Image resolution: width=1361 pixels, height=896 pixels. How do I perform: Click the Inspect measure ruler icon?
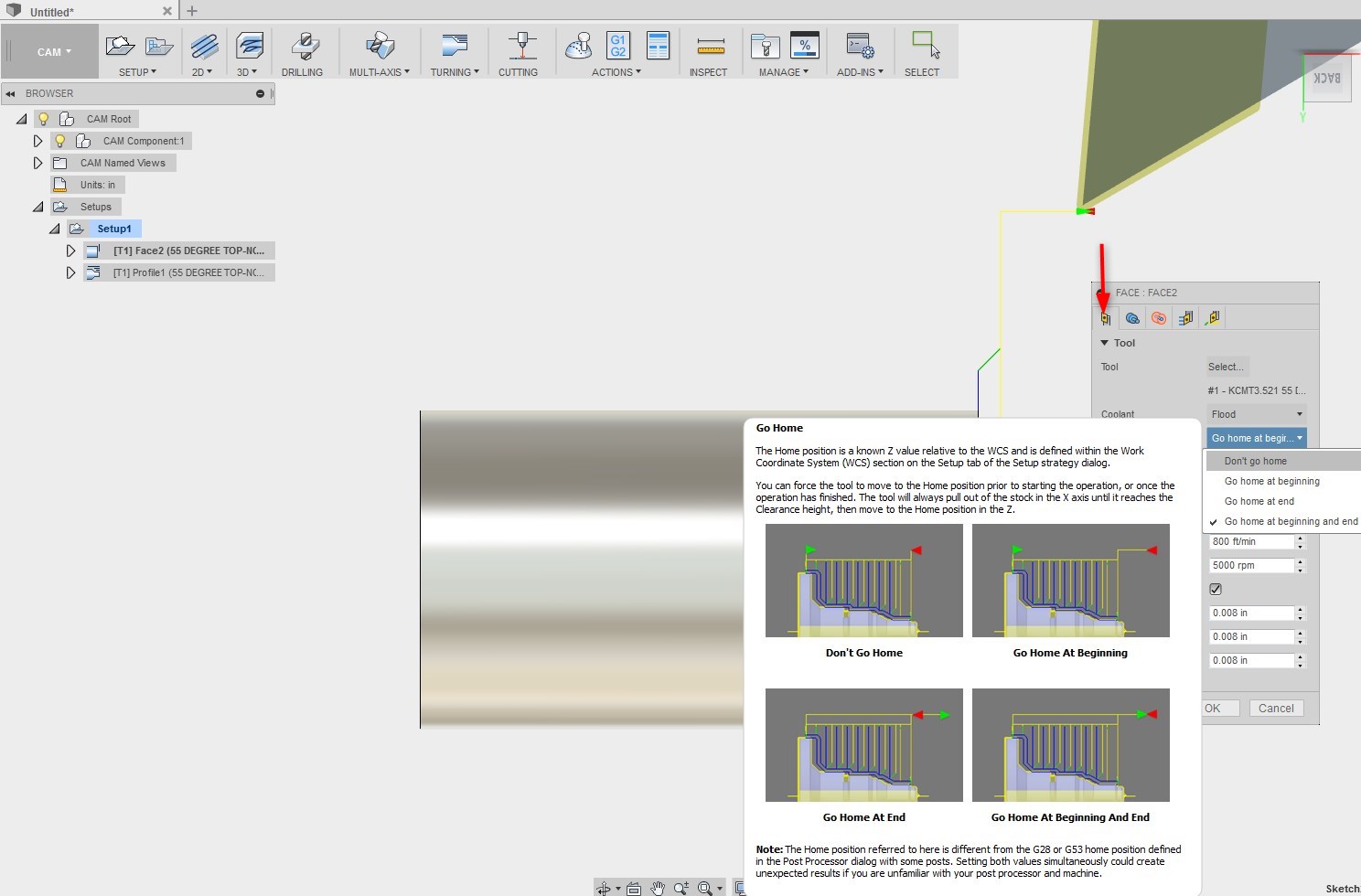pyautogui.click(x=710, y=46)
